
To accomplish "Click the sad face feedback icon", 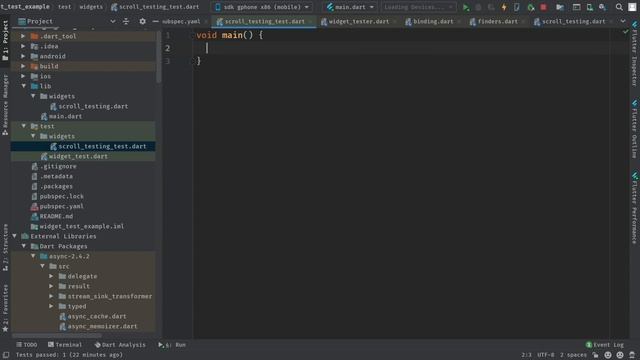I will tap(620, 355).
